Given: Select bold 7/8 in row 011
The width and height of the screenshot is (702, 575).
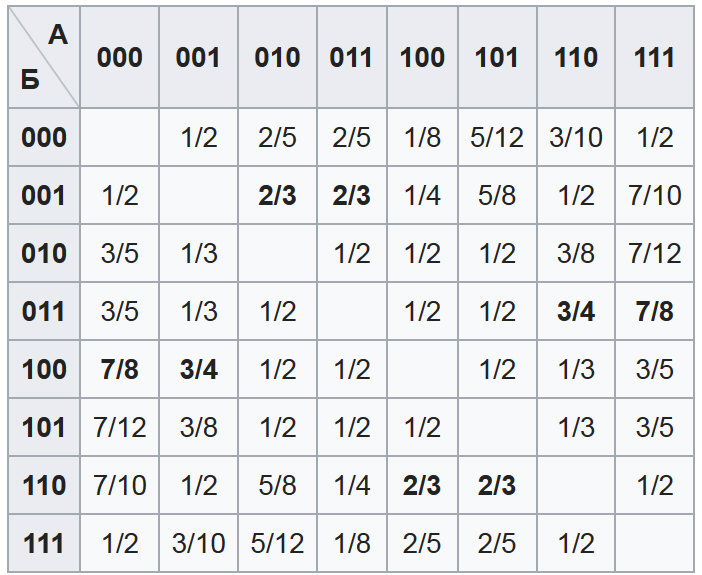Looking at the screenshot, I should point(655,312).
